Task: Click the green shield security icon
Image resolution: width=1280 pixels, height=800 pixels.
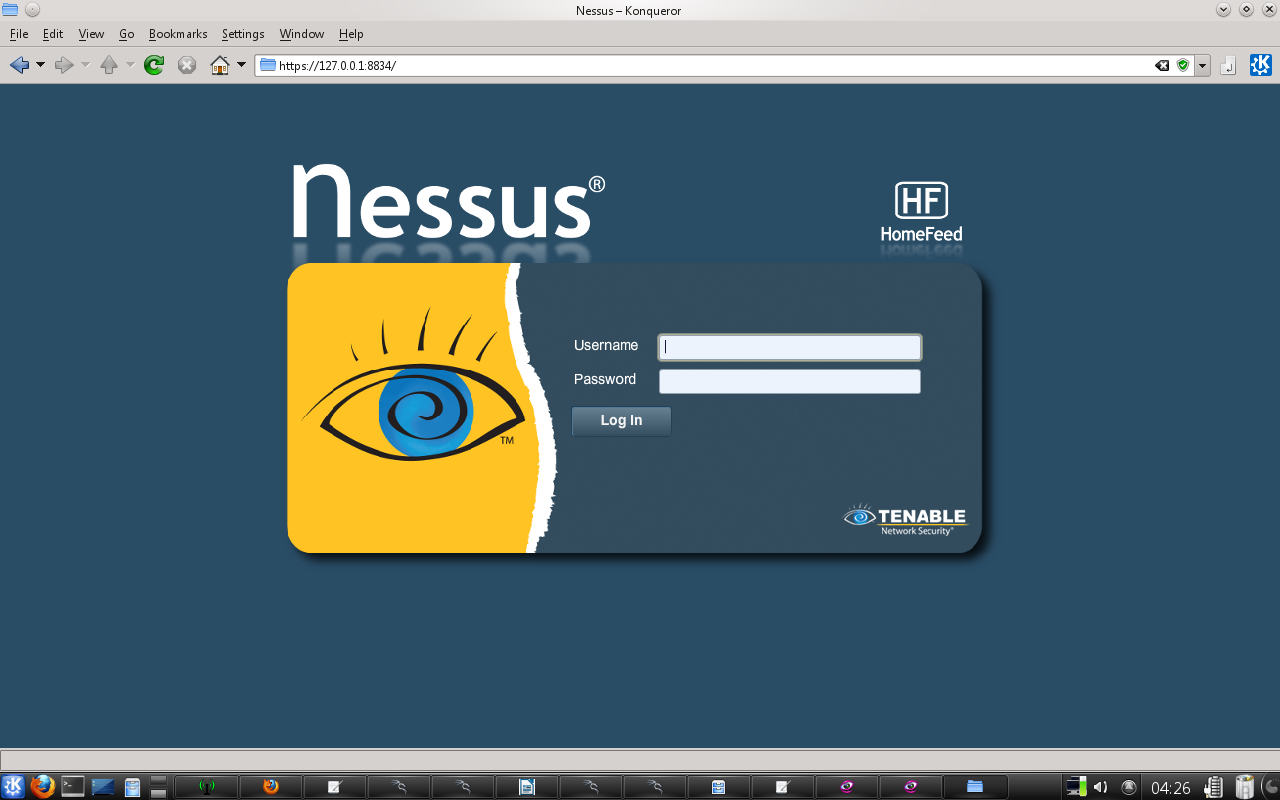Action: point(1183,65)
